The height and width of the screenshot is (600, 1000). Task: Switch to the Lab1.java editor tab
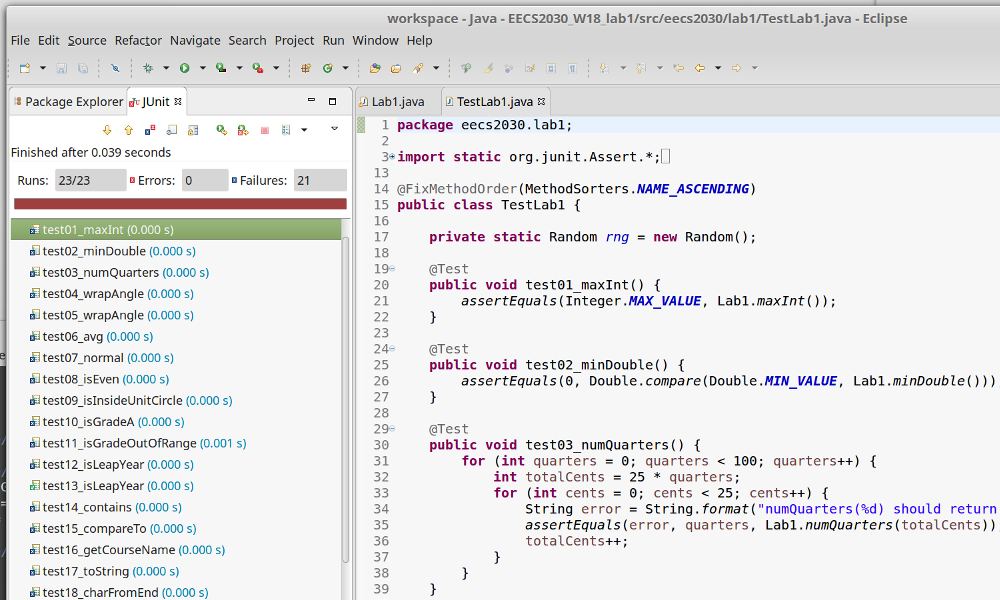(x=397, y=102)
